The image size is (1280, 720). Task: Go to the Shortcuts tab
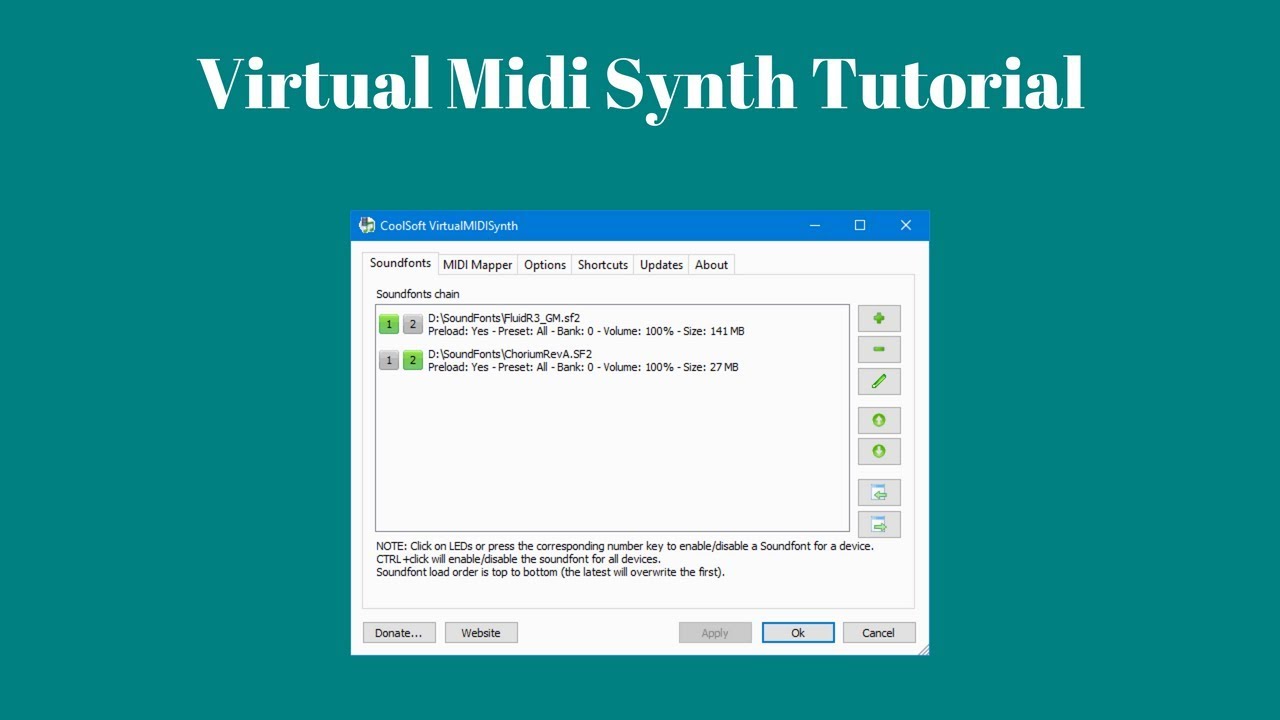[x=603, y=265]
